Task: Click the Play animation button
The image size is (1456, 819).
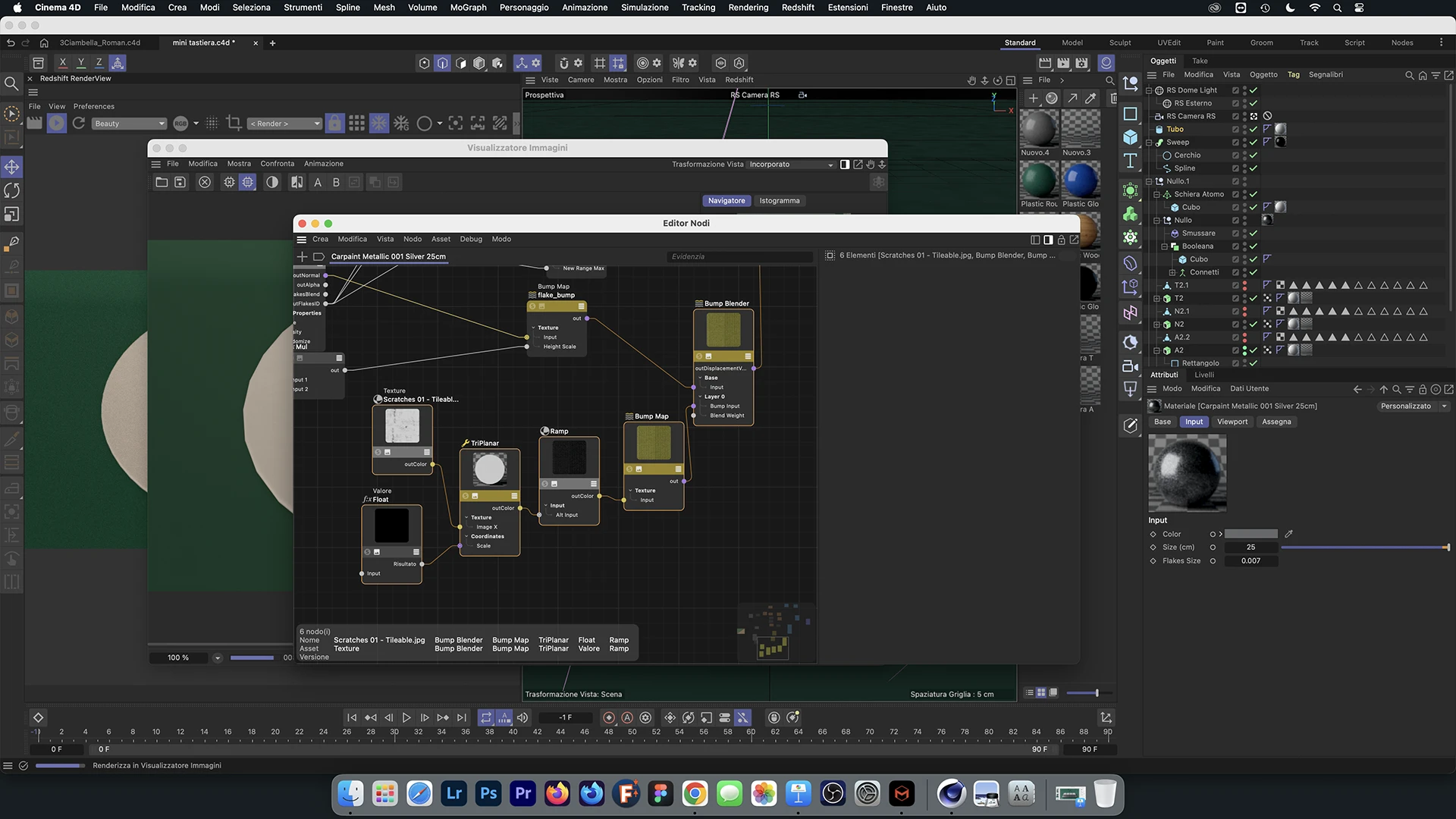Action: pos(406,717)
